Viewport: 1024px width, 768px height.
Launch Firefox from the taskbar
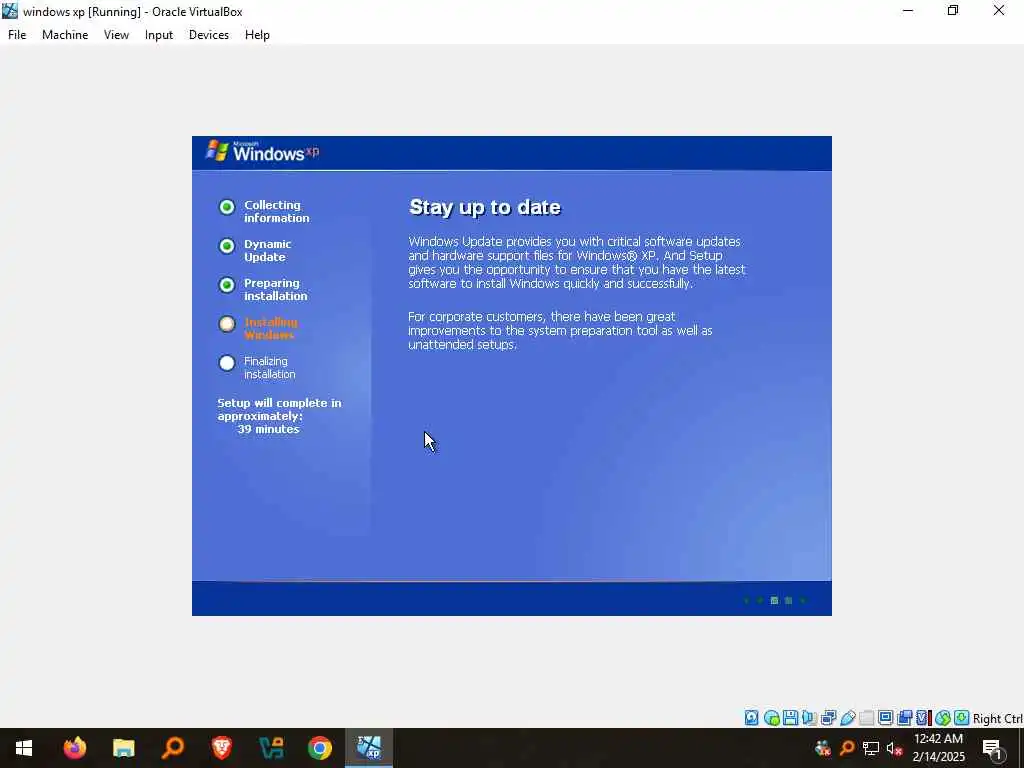tap(74, 748)
